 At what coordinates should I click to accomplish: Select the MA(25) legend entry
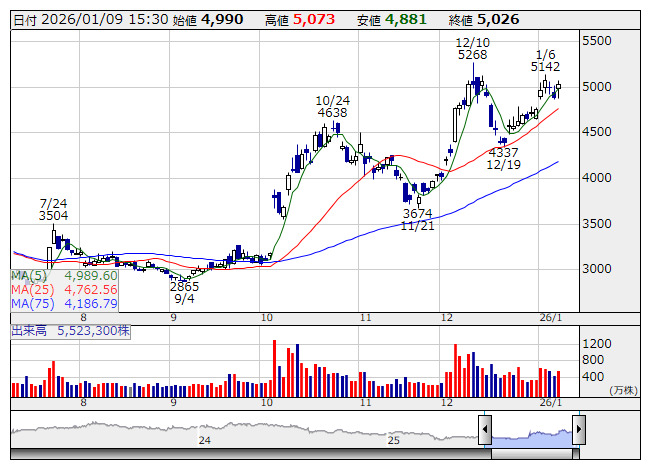click(x=64, y=289)
